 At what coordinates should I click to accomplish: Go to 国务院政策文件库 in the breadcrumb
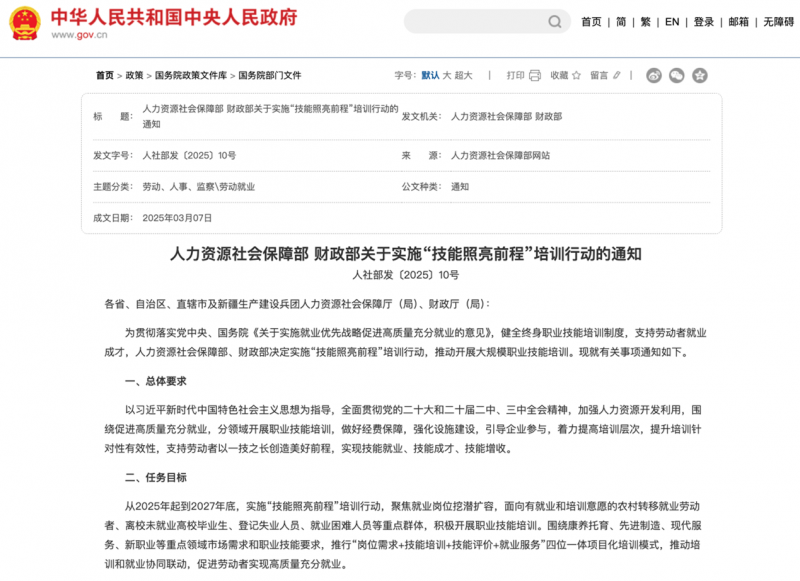pos(190,75)
